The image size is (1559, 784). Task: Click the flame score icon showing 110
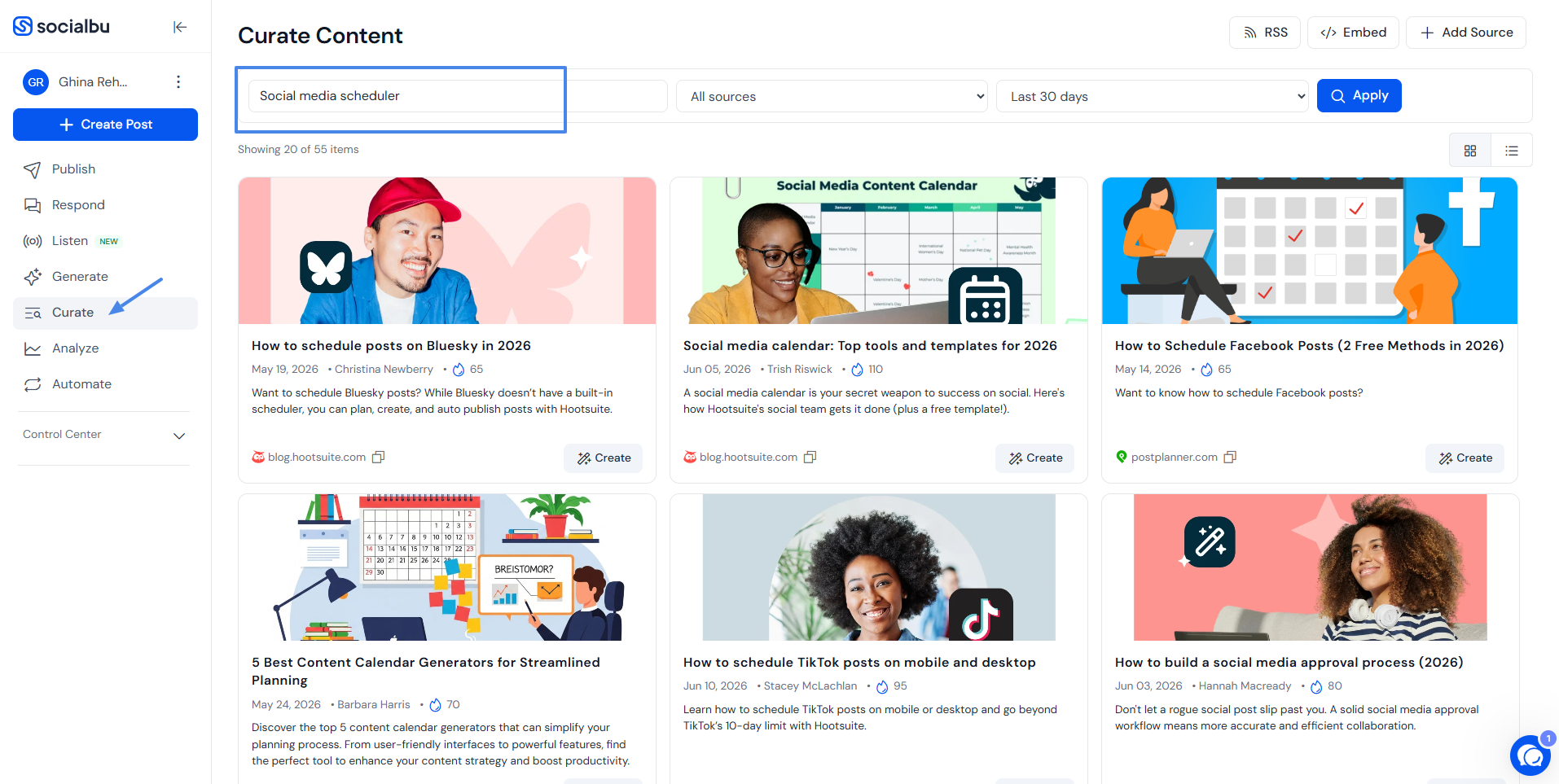point(858,370)
